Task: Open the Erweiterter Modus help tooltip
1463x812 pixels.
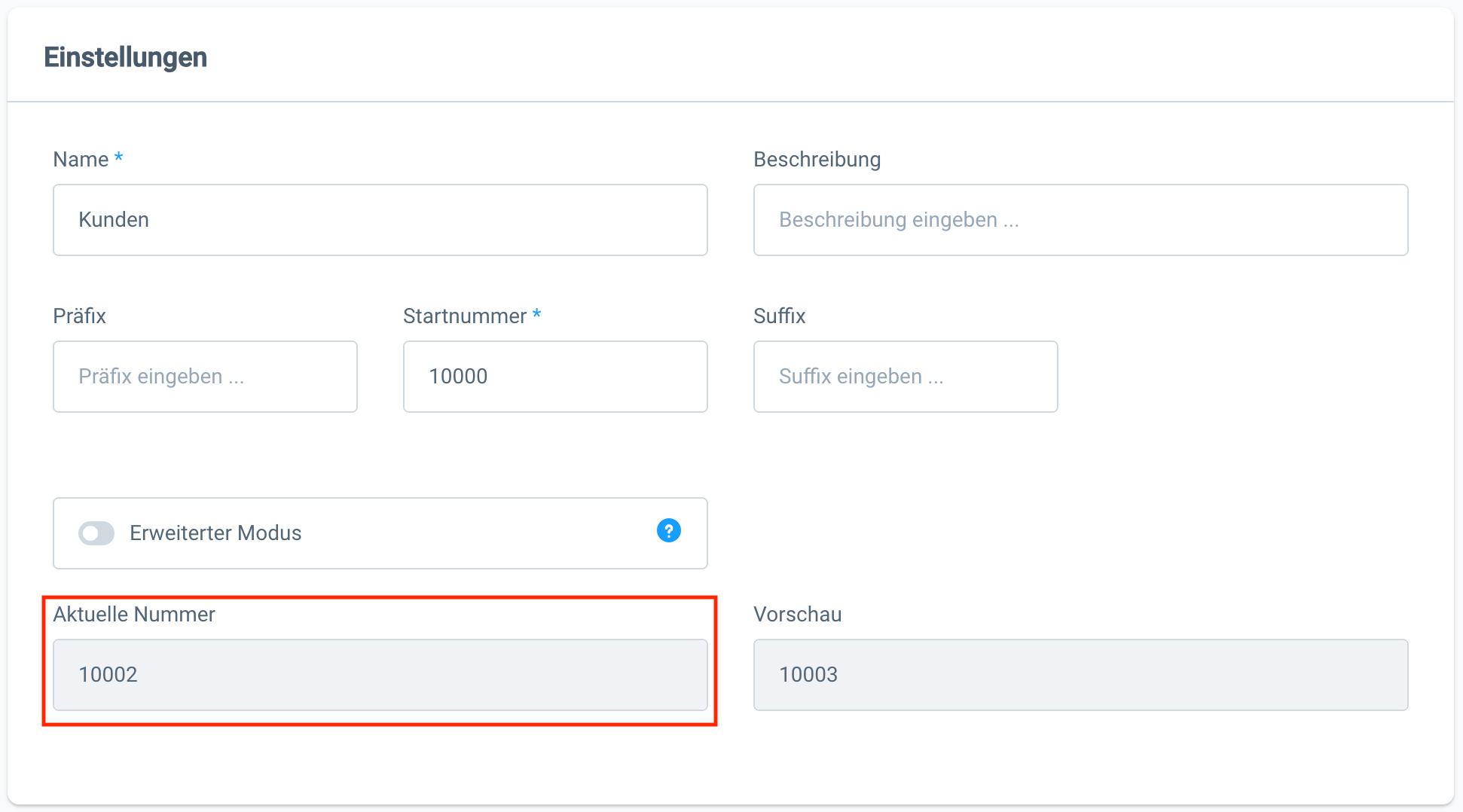Action: pos(669,531)
